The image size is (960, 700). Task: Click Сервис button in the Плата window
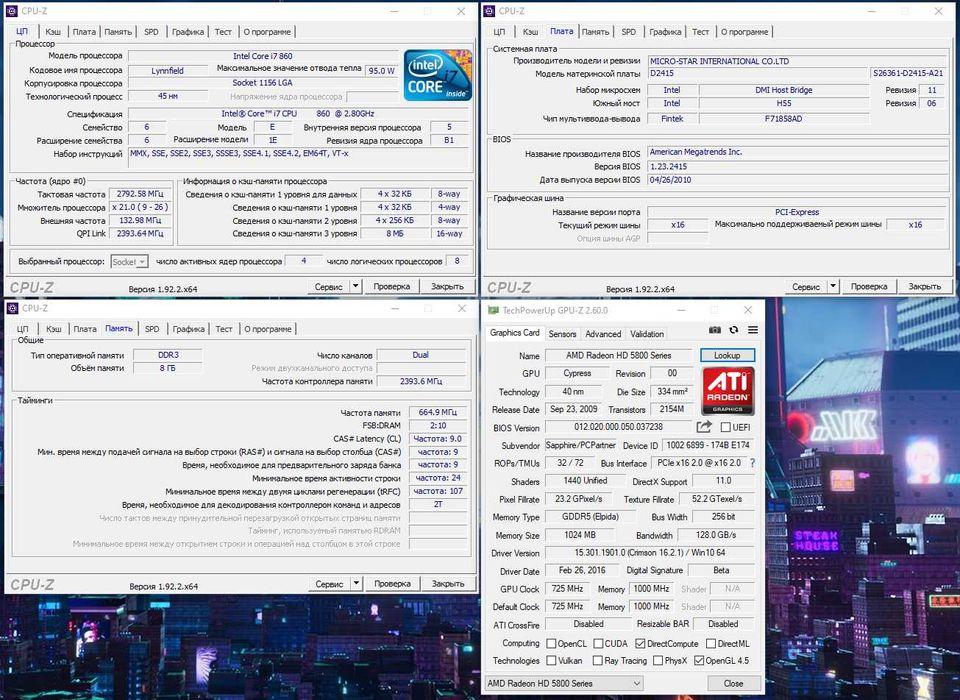tap(806, 286)
